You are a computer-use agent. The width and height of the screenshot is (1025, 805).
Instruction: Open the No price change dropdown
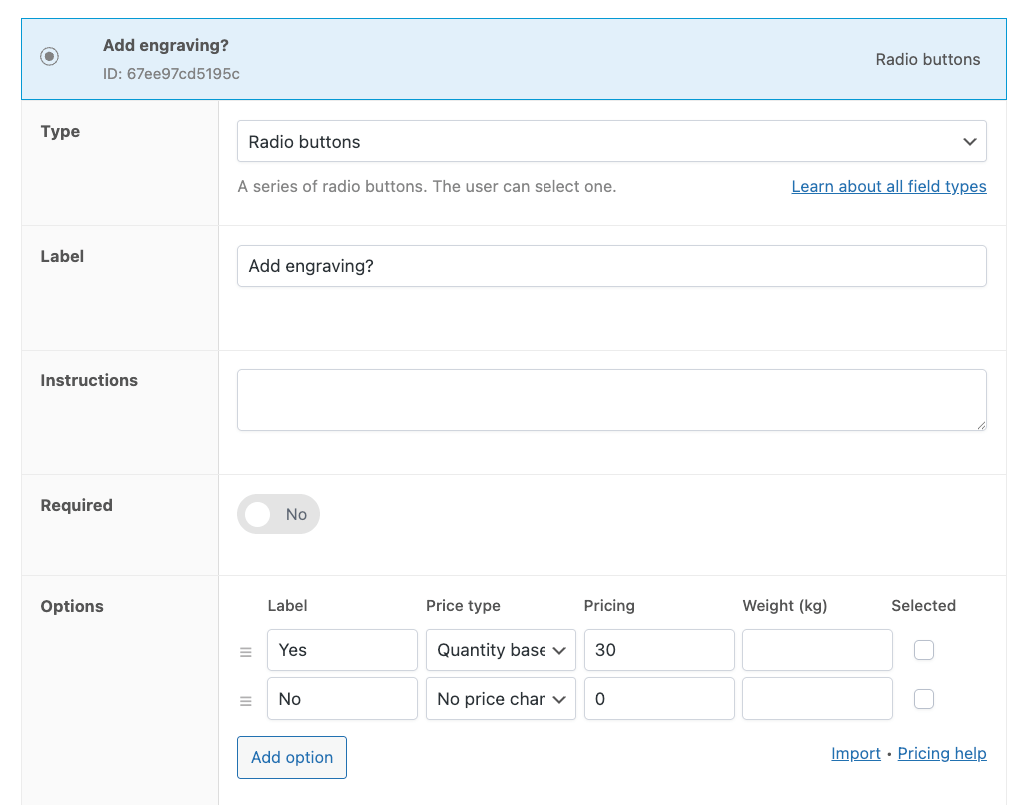tap(501, 699)
